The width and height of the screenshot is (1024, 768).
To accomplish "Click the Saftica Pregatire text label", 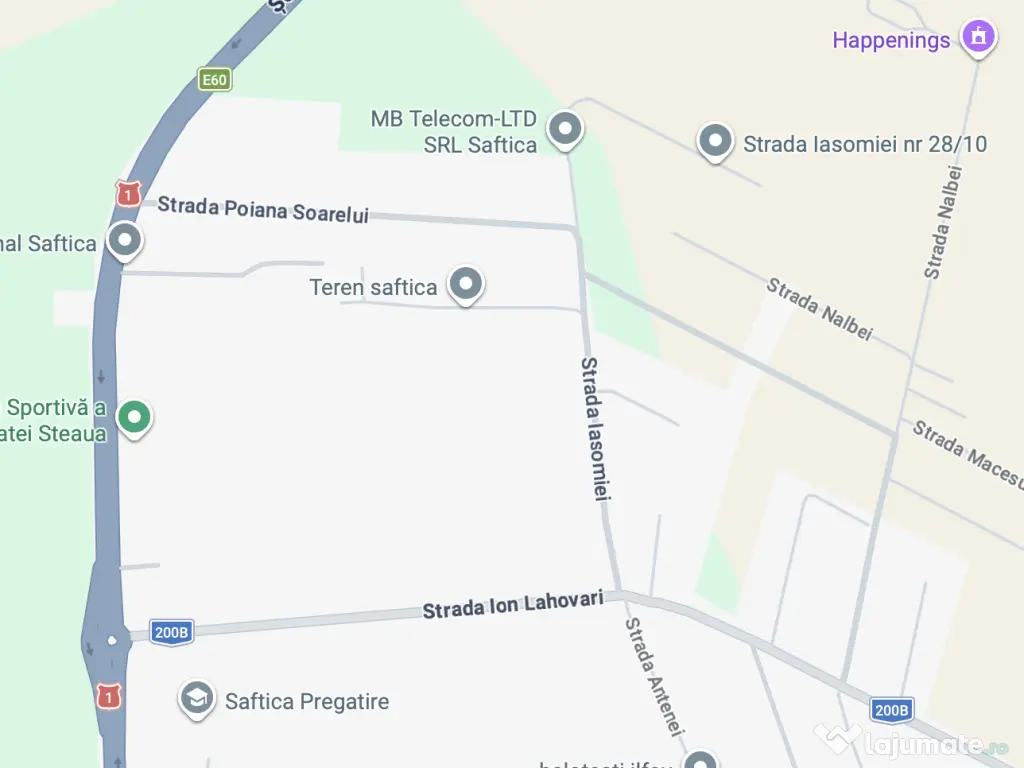I will [x=307, y=701].
